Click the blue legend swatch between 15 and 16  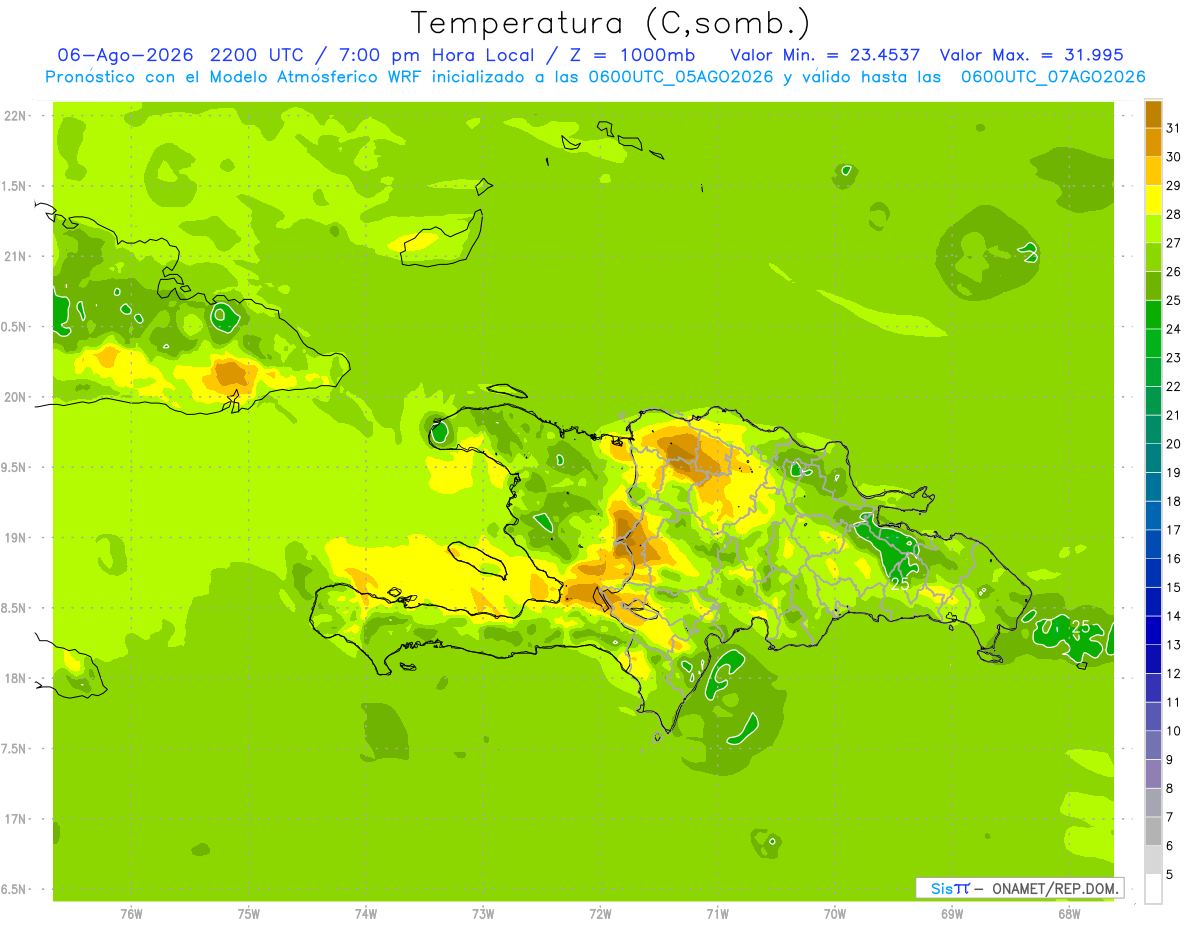(x=1153, y=573)
